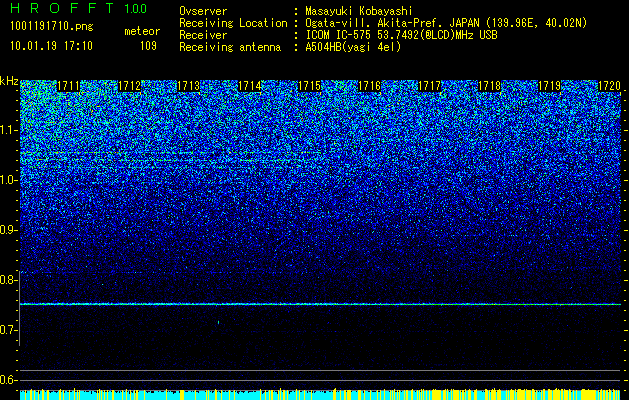Click the date stamp 10.01.19 17:10
Viewport: 629px width, 400px height.
[x=51, y=46]
